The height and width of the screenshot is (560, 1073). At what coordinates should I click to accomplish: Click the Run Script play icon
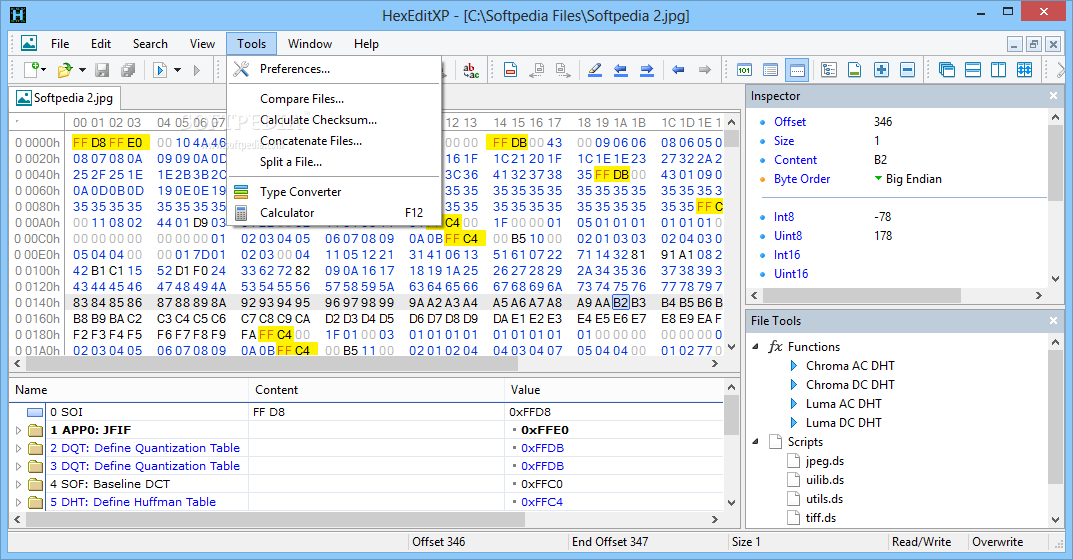159,69
